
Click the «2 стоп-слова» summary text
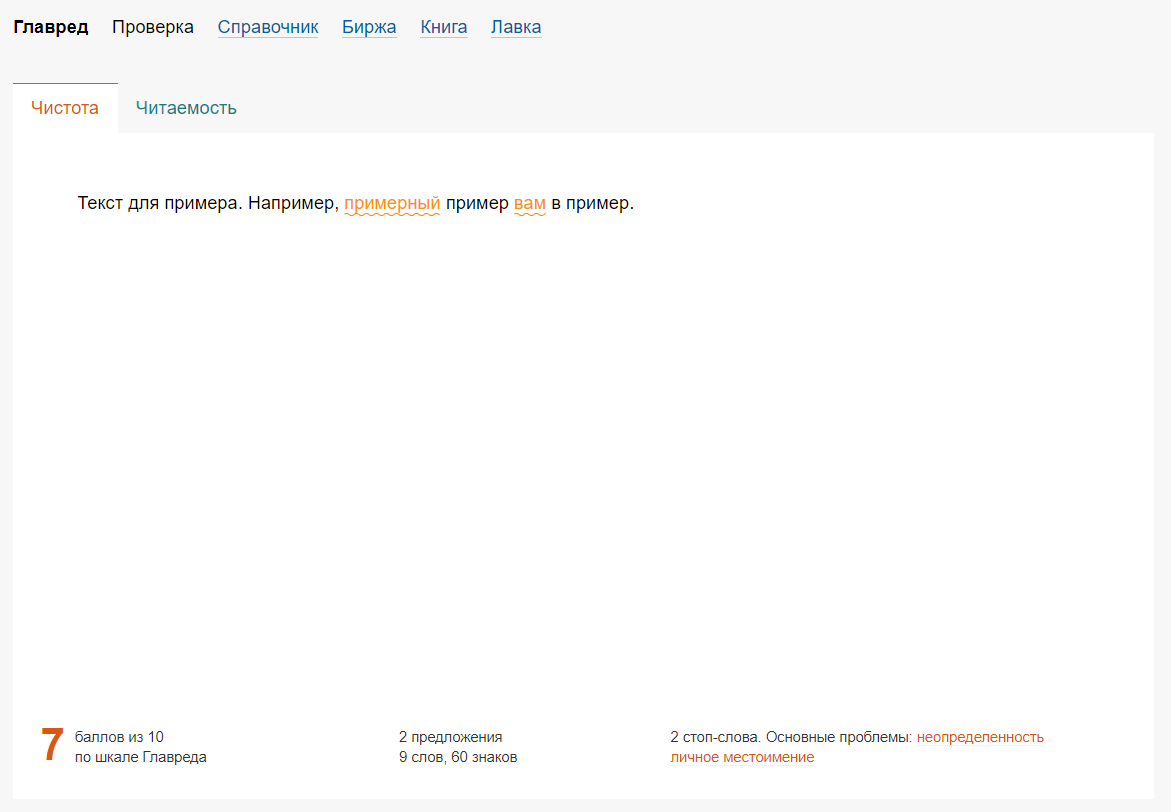717,736
